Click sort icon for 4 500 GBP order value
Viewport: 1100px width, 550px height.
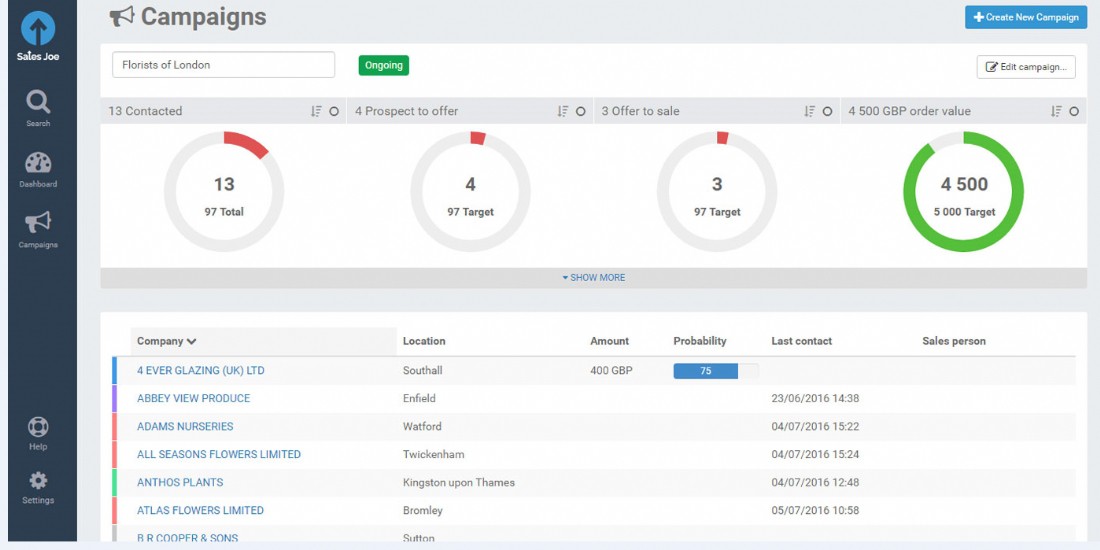point(1056,111)
